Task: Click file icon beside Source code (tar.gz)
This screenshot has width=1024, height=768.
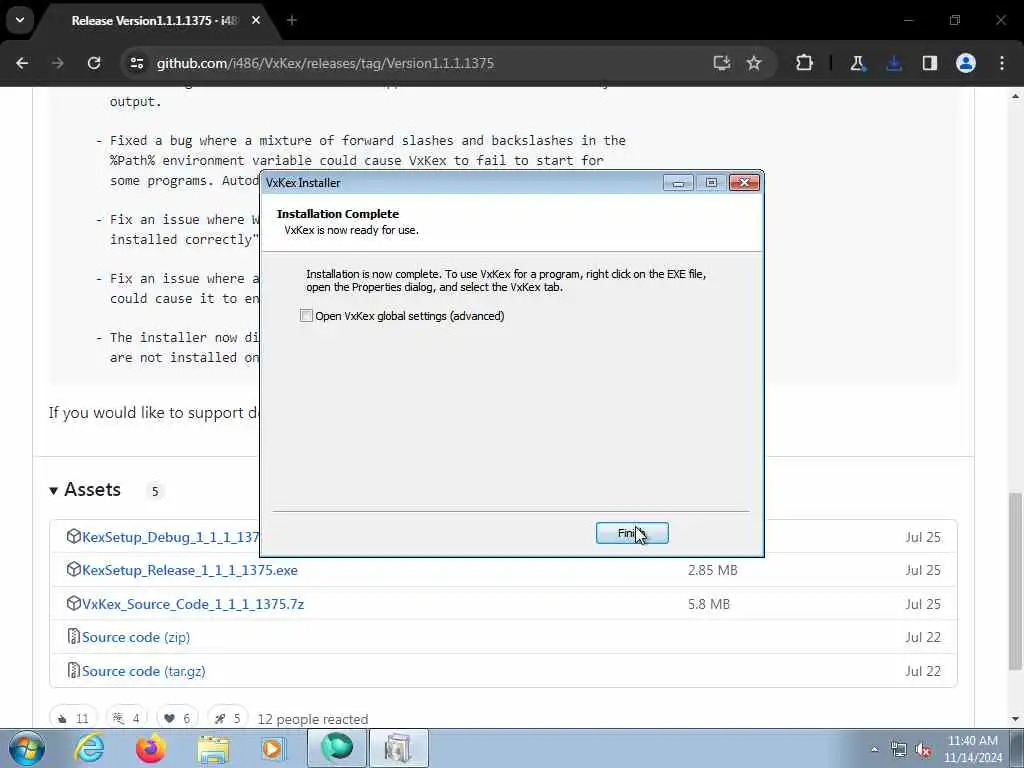Action: [x=74, y=671]
